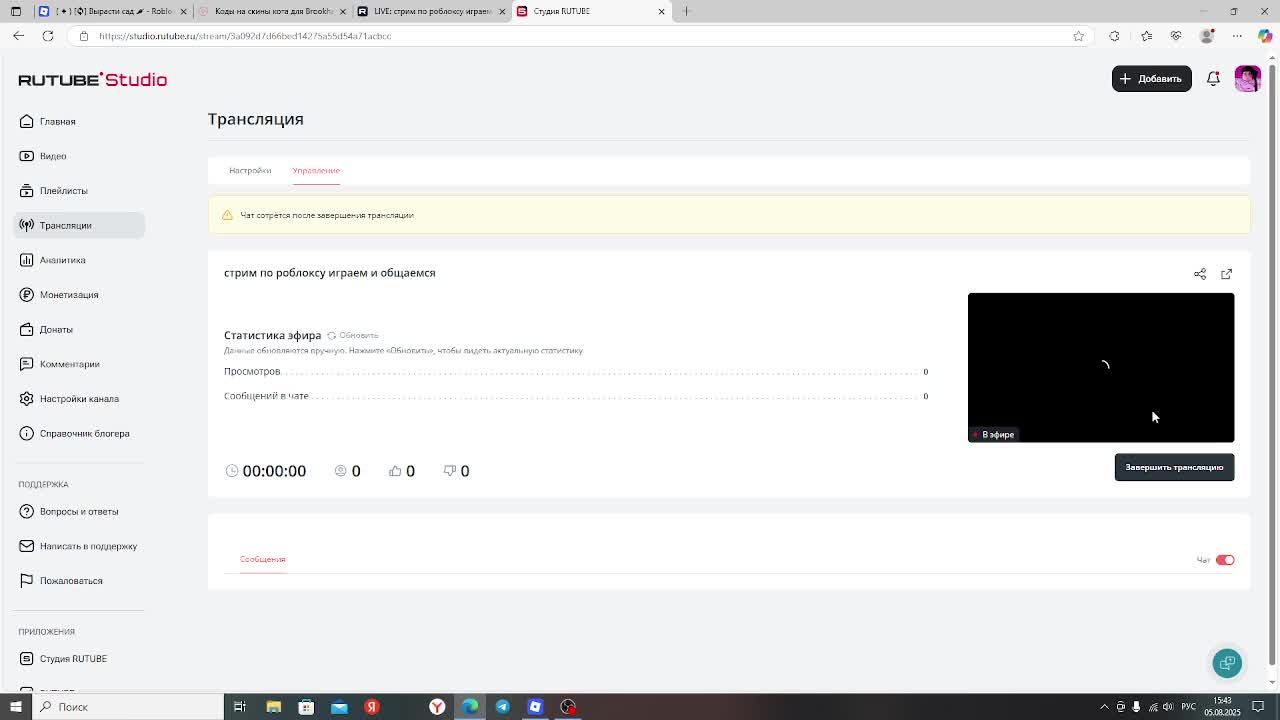Open the Студия RUTUBE app icon
The width and height of the screenshot is (1280, 720).
[x=27, y=658]
